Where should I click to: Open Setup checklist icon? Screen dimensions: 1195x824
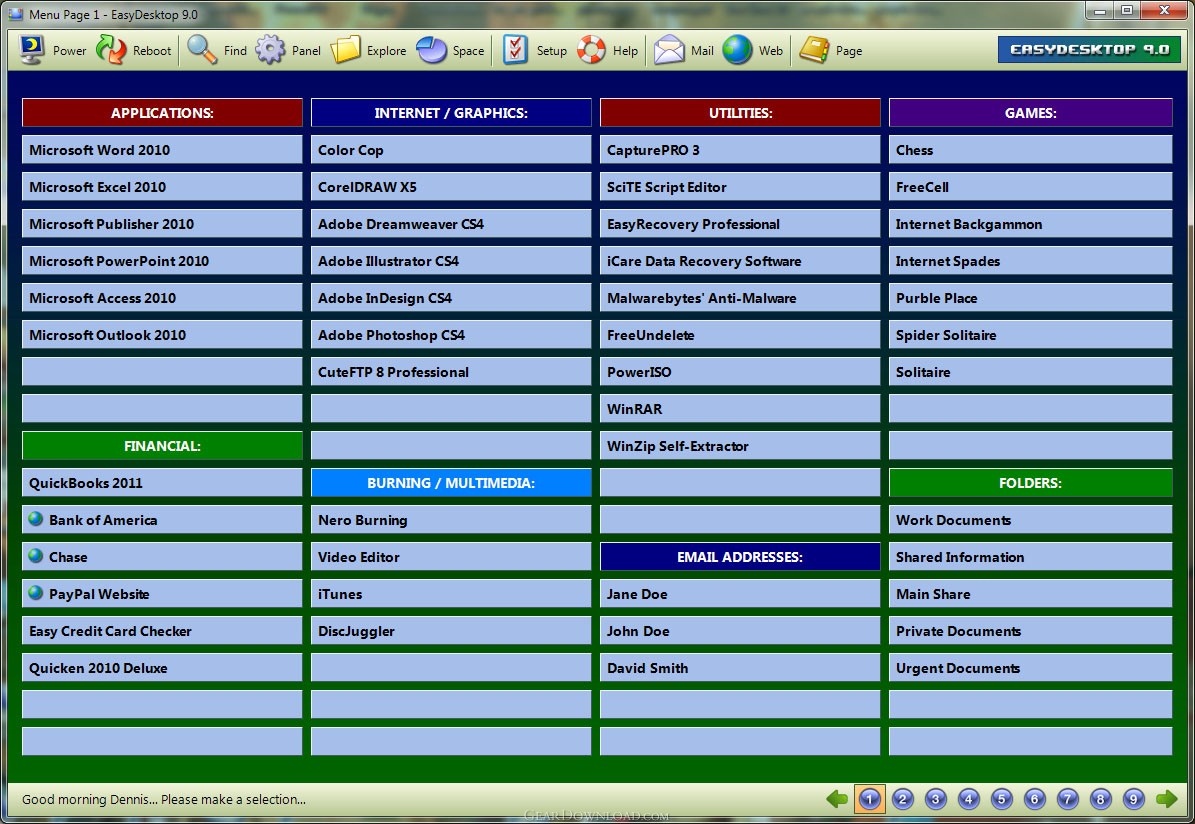(x=516, y=50)
